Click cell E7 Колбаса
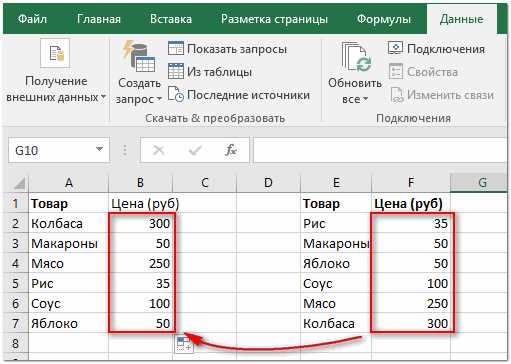511x364 pixels. click(336, 323)
